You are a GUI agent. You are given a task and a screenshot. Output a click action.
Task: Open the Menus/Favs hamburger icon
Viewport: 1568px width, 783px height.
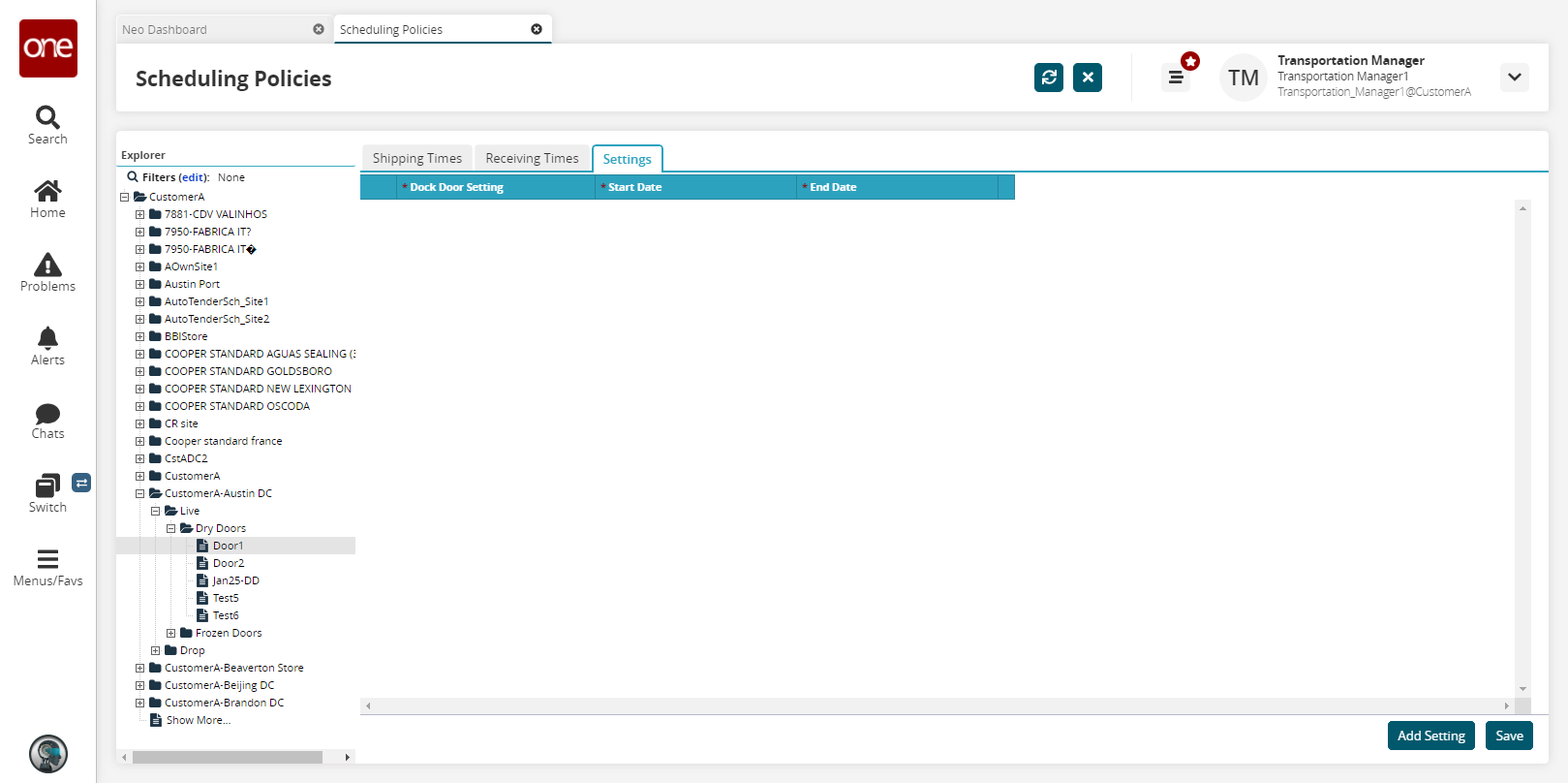47,559
